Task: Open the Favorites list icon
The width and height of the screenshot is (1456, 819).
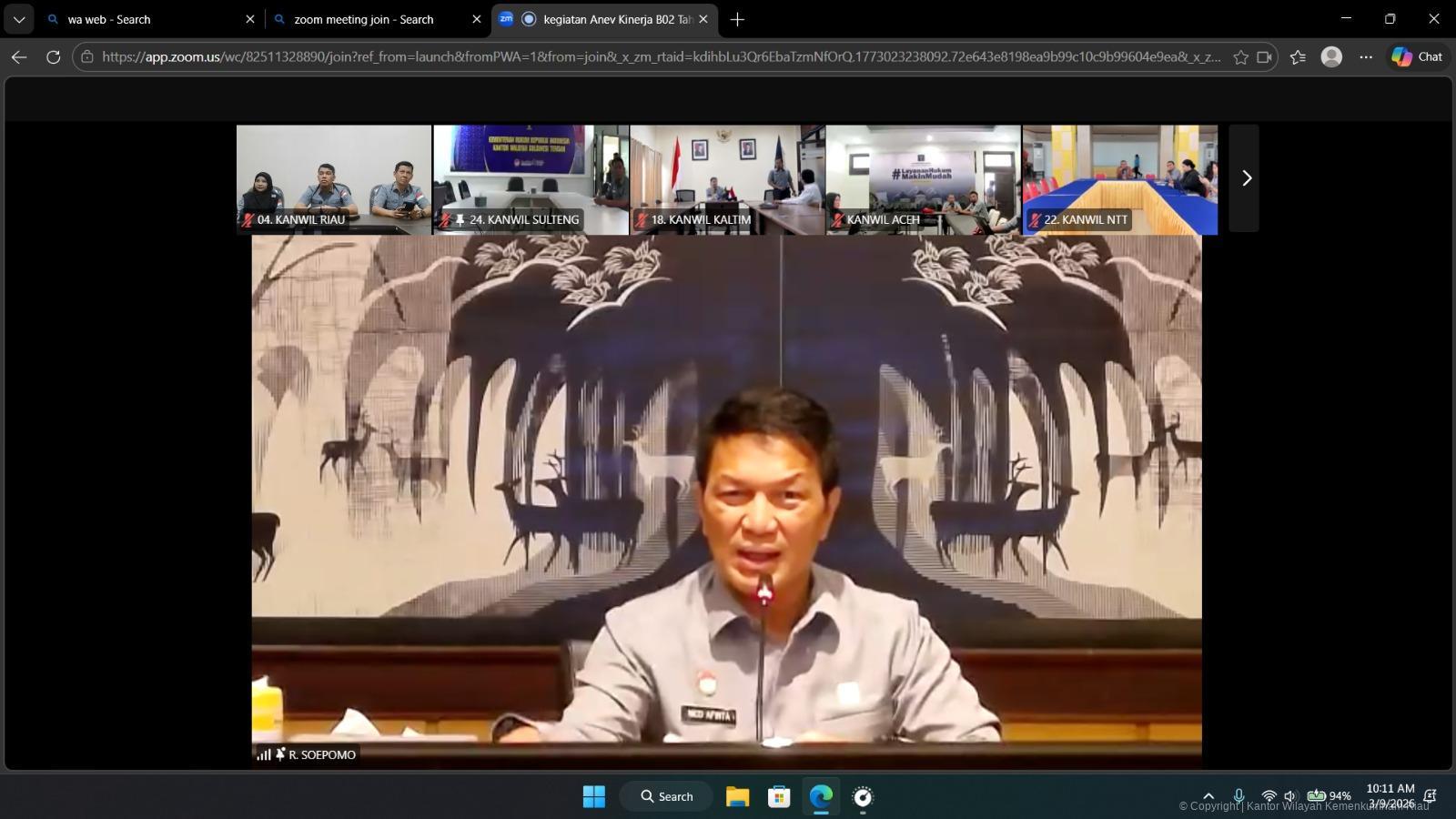Action: tap(1298, 57)
